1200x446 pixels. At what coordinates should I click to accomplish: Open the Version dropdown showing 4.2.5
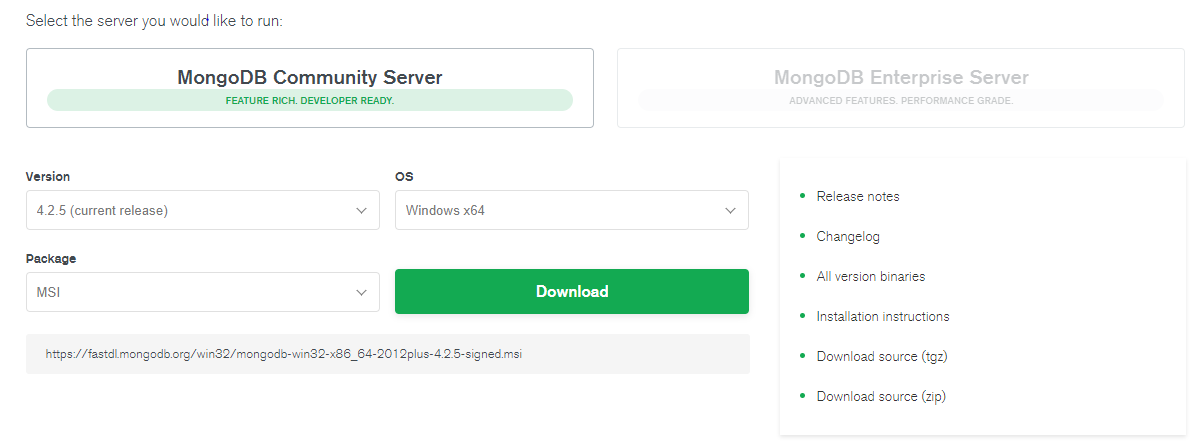203,211
